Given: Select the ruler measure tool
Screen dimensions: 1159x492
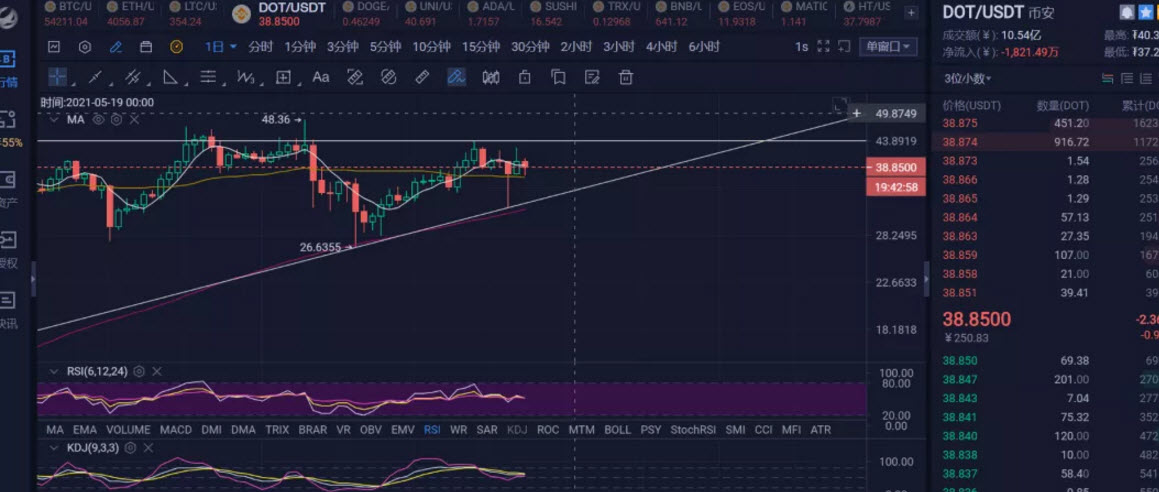Looking at the screenshot, I should tap(422, 77).
